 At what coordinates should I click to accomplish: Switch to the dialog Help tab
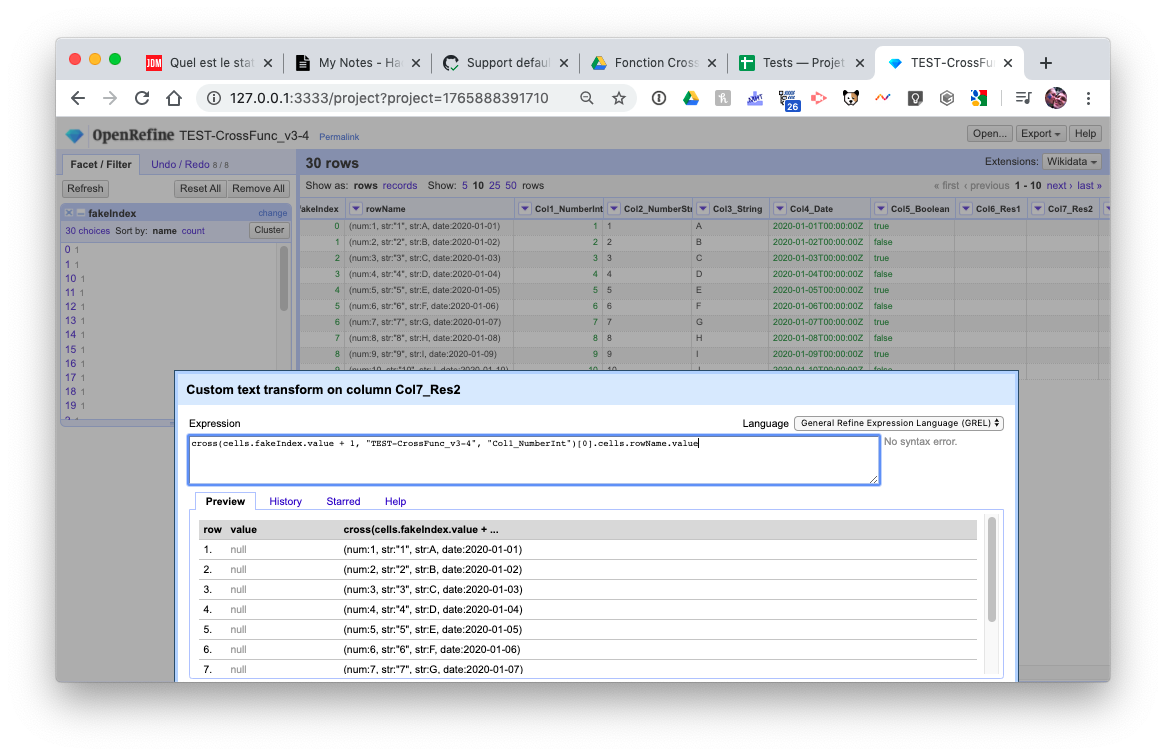(396, 502)
